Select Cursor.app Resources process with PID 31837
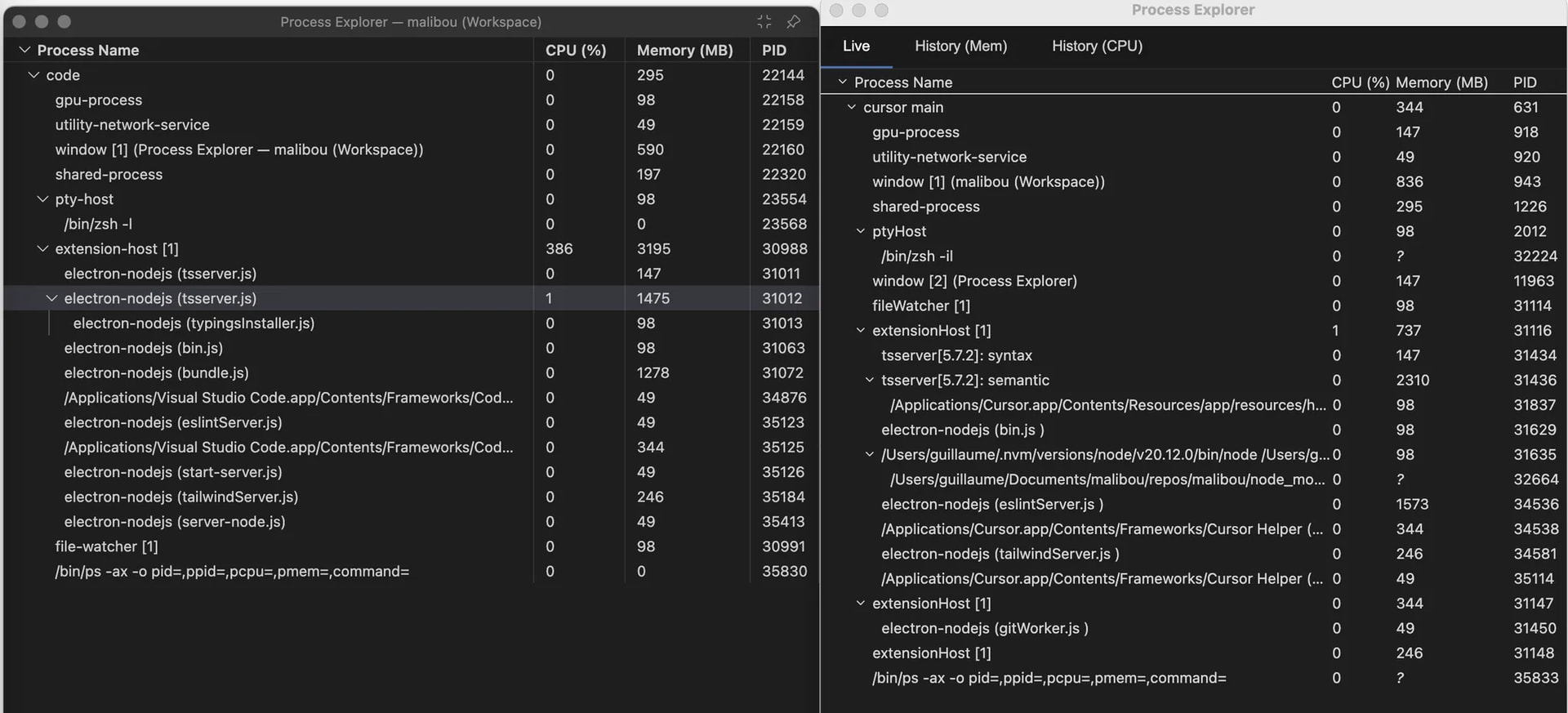Image resolution: width=1568 pixels, height=713 pixels. pos(1194,405)
